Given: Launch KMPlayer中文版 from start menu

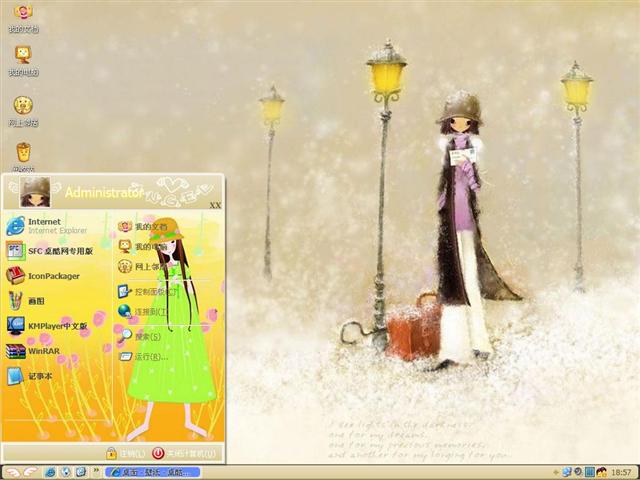Looking at the screenshot, I should click(x=47, y=326).
